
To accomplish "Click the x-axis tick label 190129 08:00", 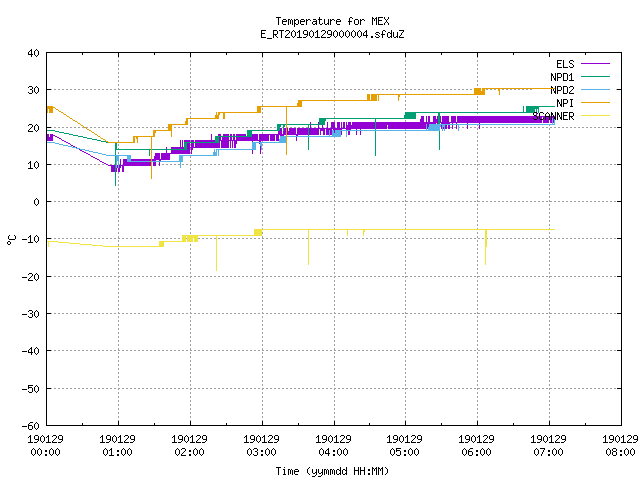I will click(620, 445).
